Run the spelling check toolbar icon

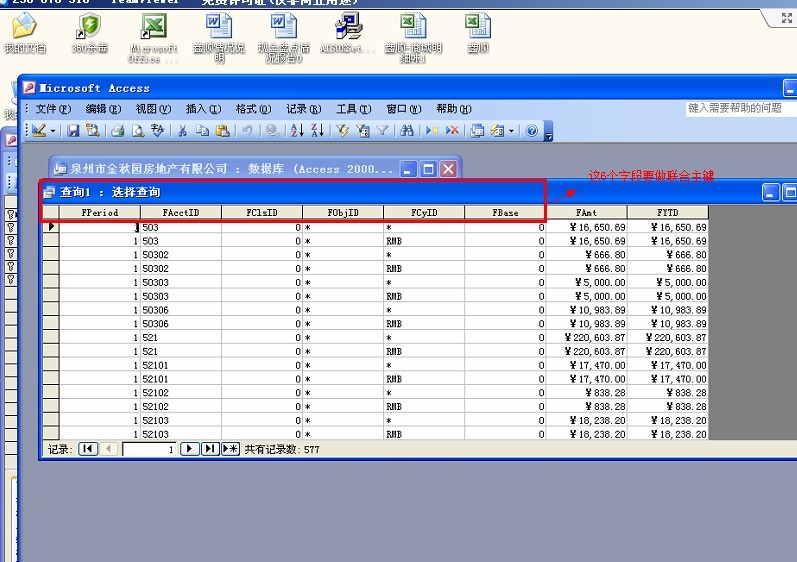(158, 131)
